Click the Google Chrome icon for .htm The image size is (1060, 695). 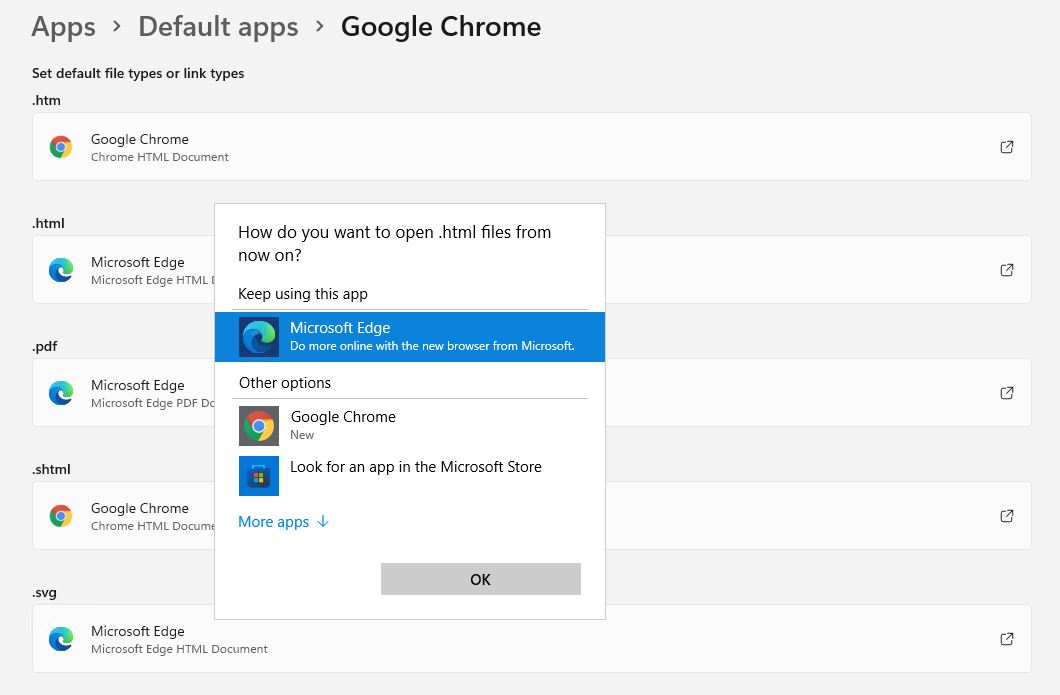click(x=60, y=146)
